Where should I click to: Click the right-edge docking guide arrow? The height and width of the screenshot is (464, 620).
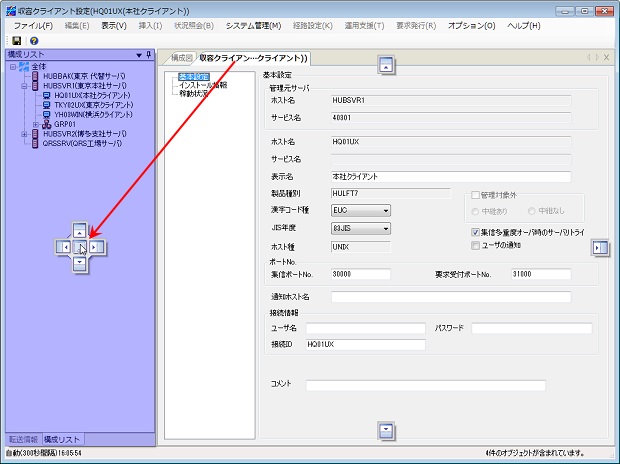599,247
